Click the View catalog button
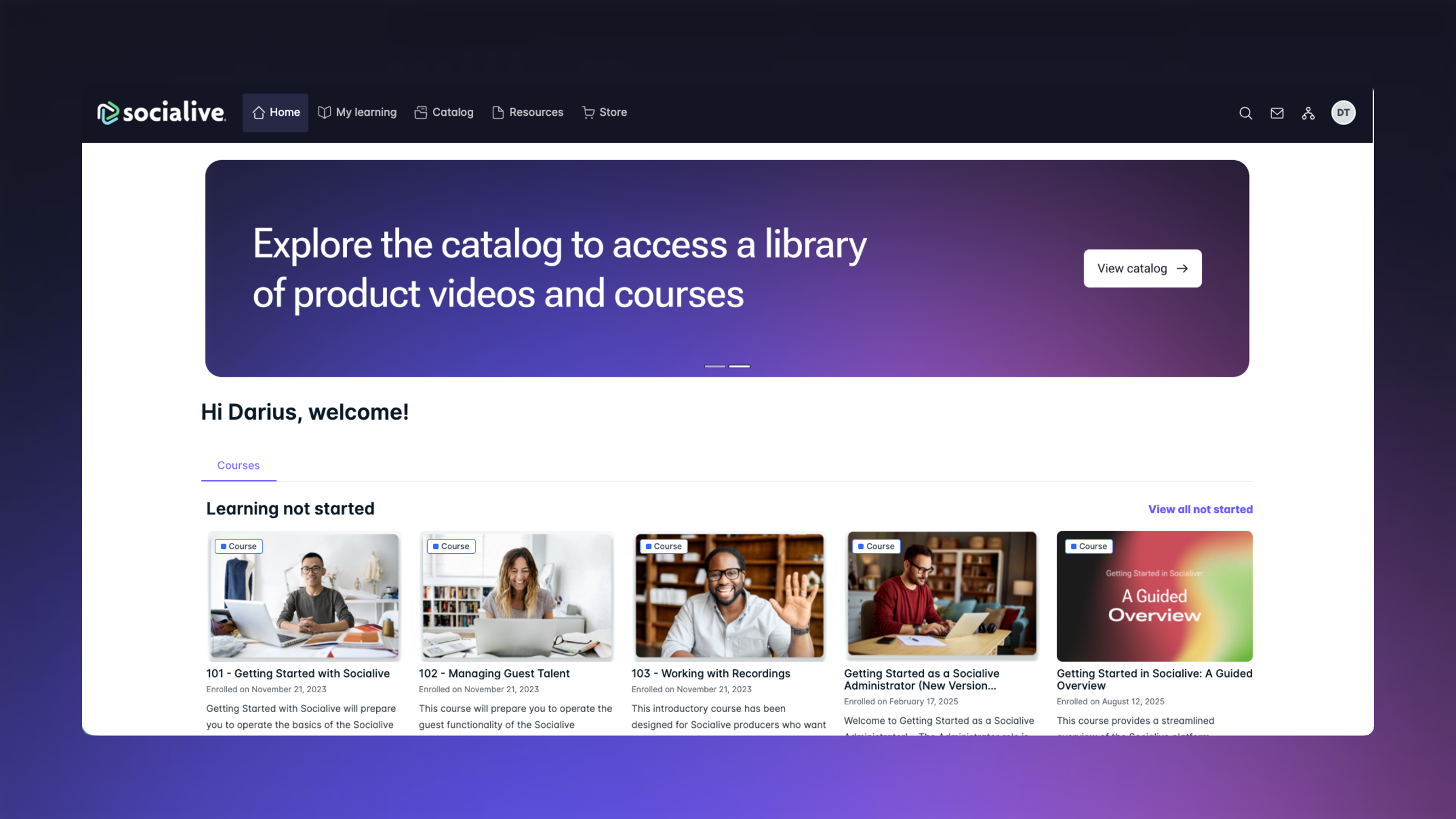1456x819 pixels. [1142, 268]
